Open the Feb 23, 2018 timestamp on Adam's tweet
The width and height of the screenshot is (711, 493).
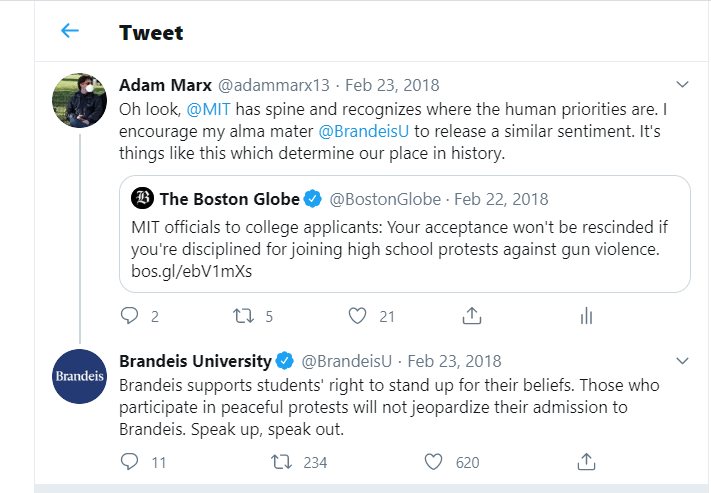pyautogui.click(x=393, y=85)
